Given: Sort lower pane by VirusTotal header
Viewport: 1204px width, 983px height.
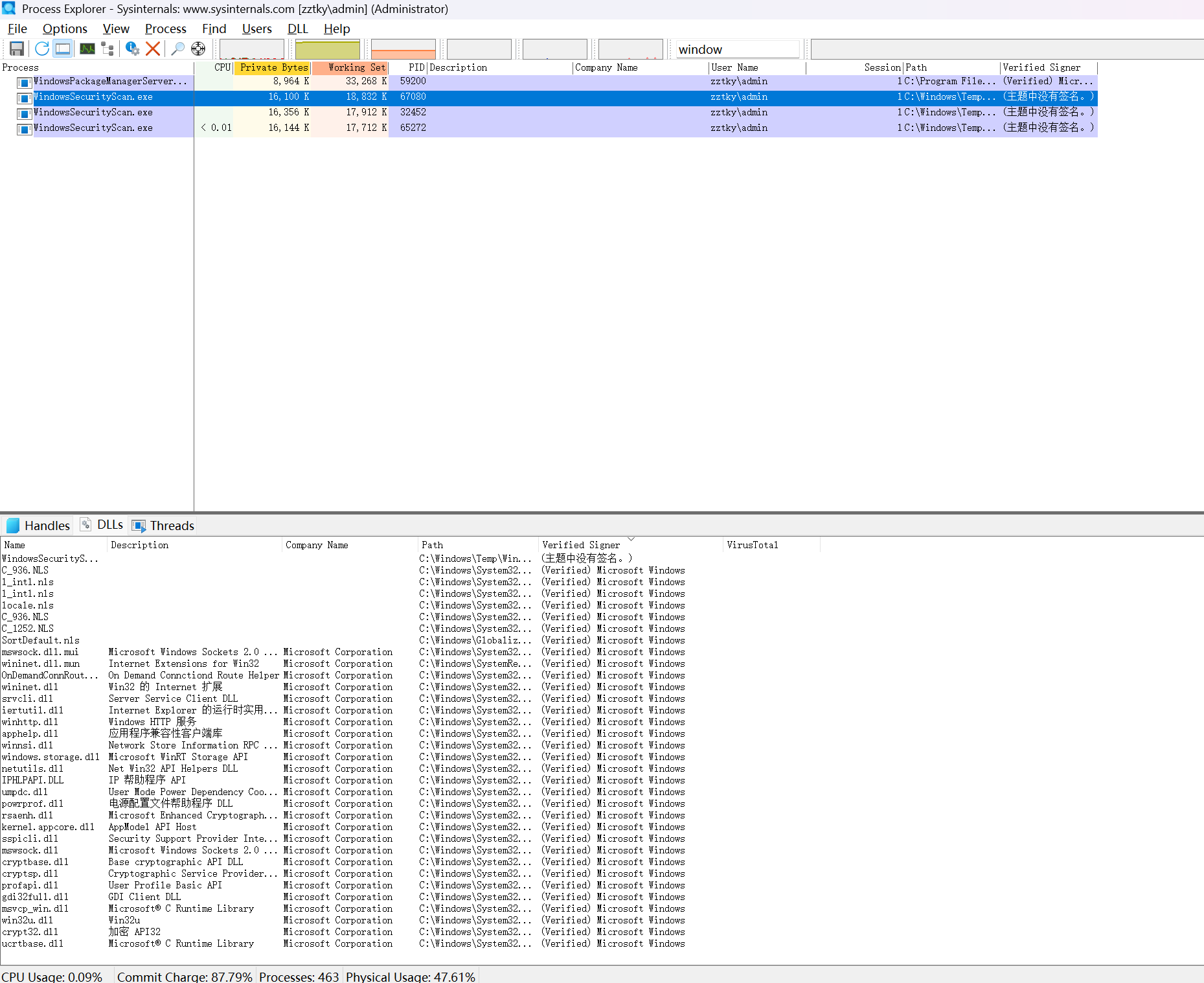Looking at the screenshot, I should [772, 545].
